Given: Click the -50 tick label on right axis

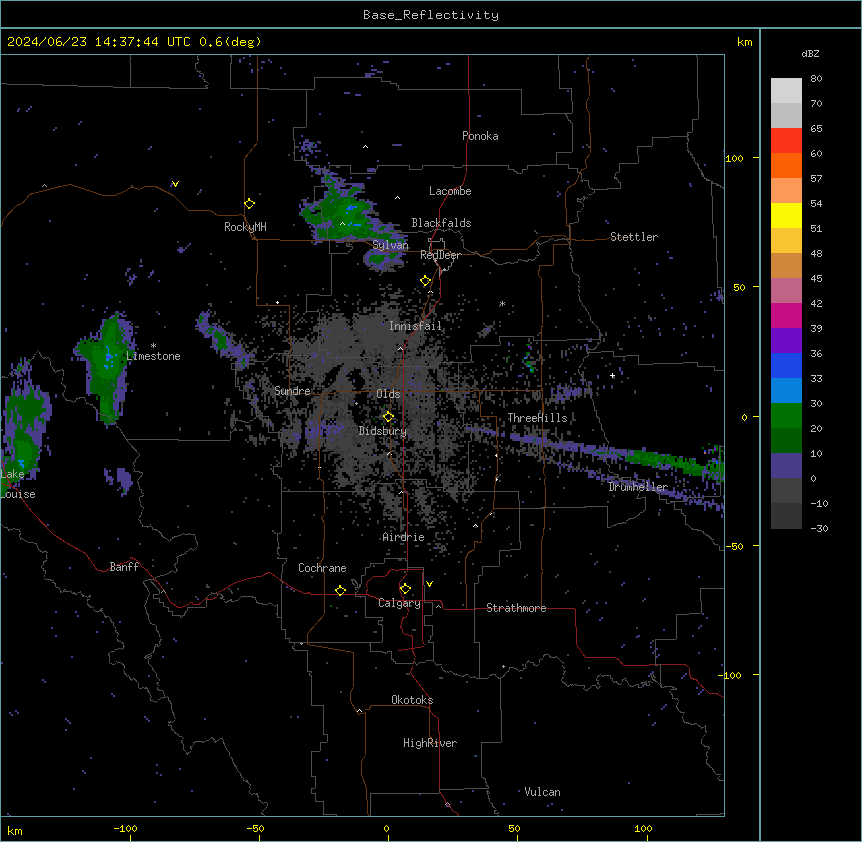Looking at the screenshot, I should [x=733, y=546].
